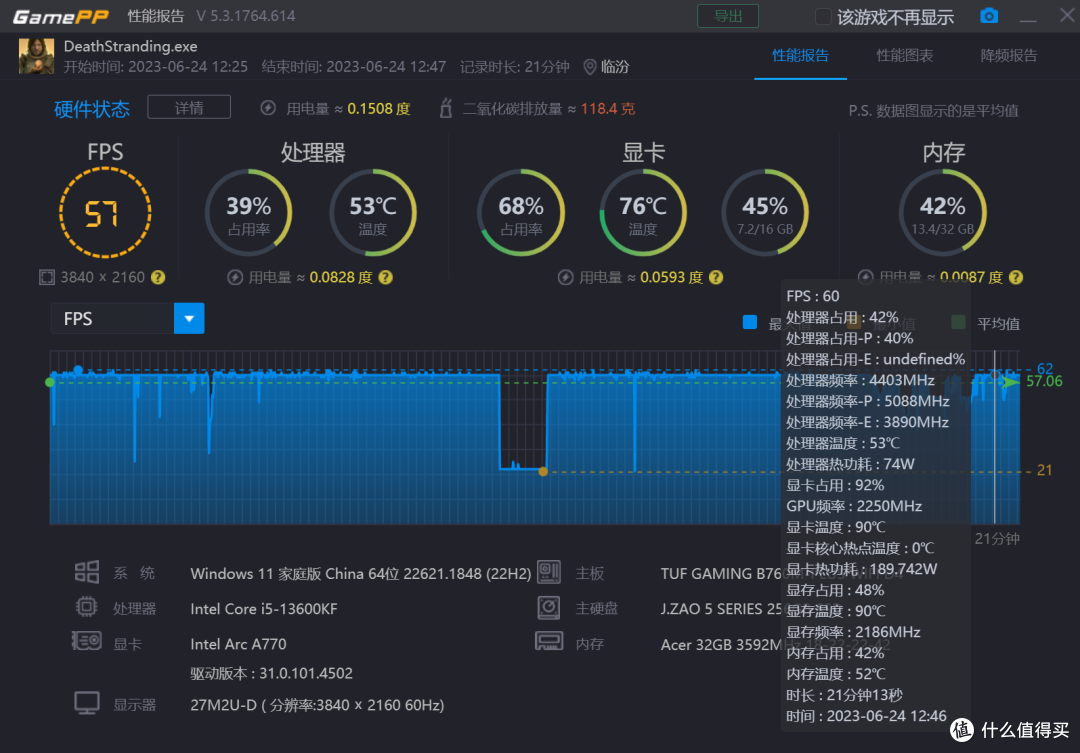
Task: Click the DeathStranding game thumbnail
Action: pos(36,56)
